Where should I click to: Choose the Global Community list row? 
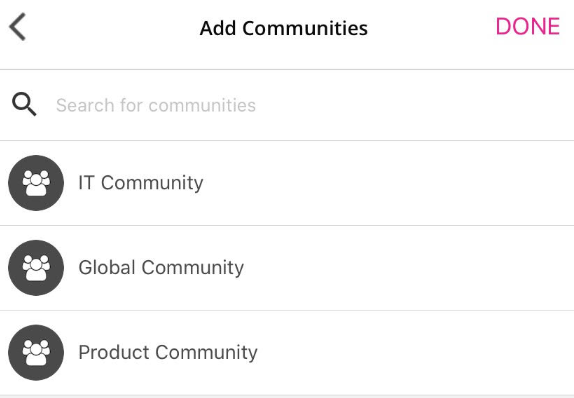point(287,268)
